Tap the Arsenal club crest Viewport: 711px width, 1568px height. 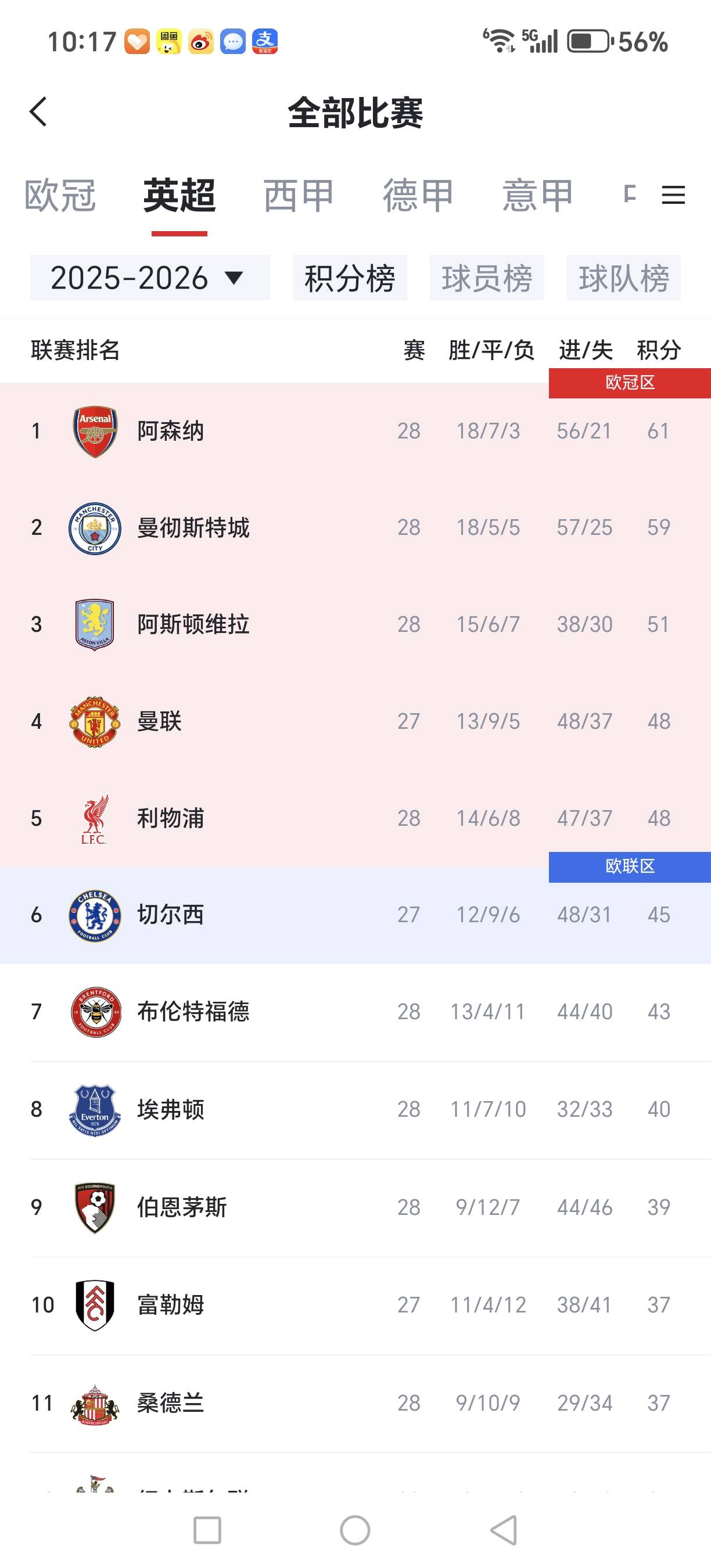click(96, 431)
